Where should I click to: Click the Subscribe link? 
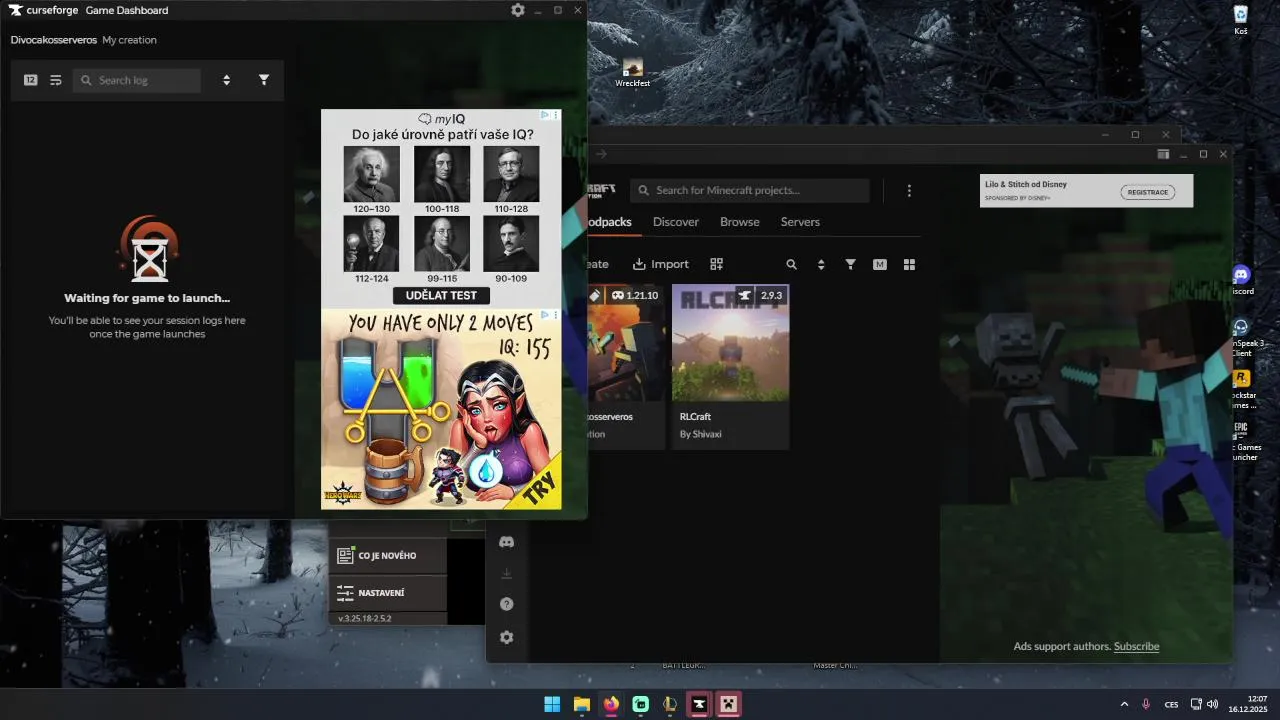point(1137,646)
